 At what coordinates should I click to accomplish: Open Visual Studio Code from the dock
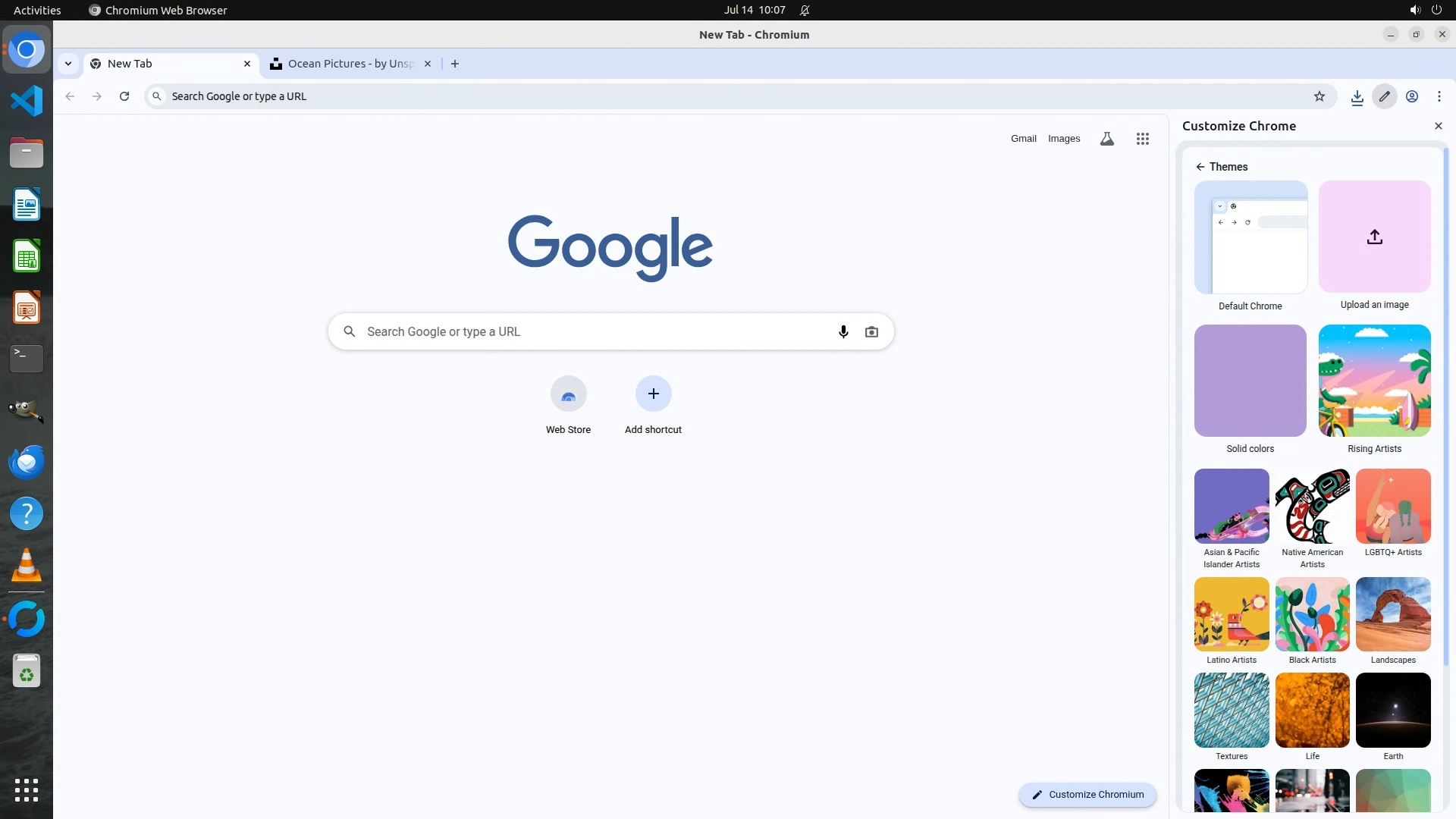27,101
